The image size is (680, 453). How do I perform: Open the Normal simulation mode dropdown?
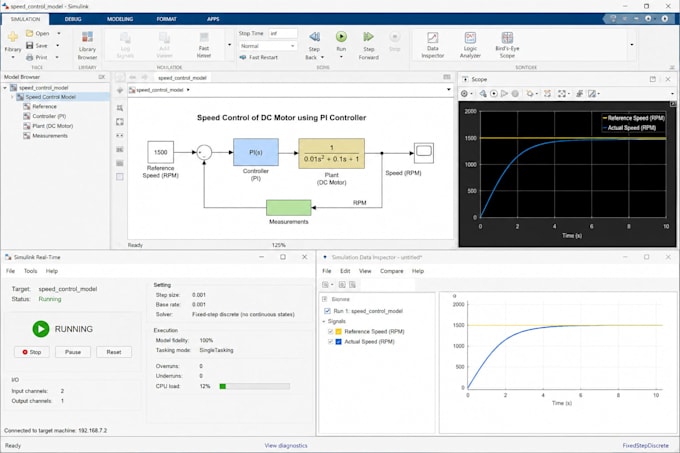[268, 46]
